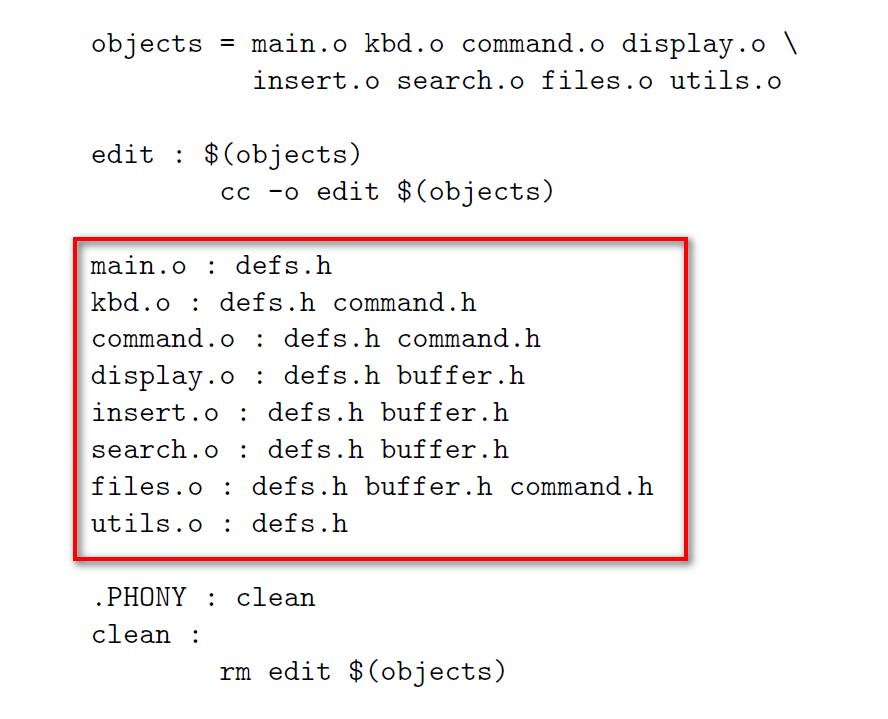Click the main.o : defs.h rule
The height and width of the screenshot is (719, 888).
211,266
